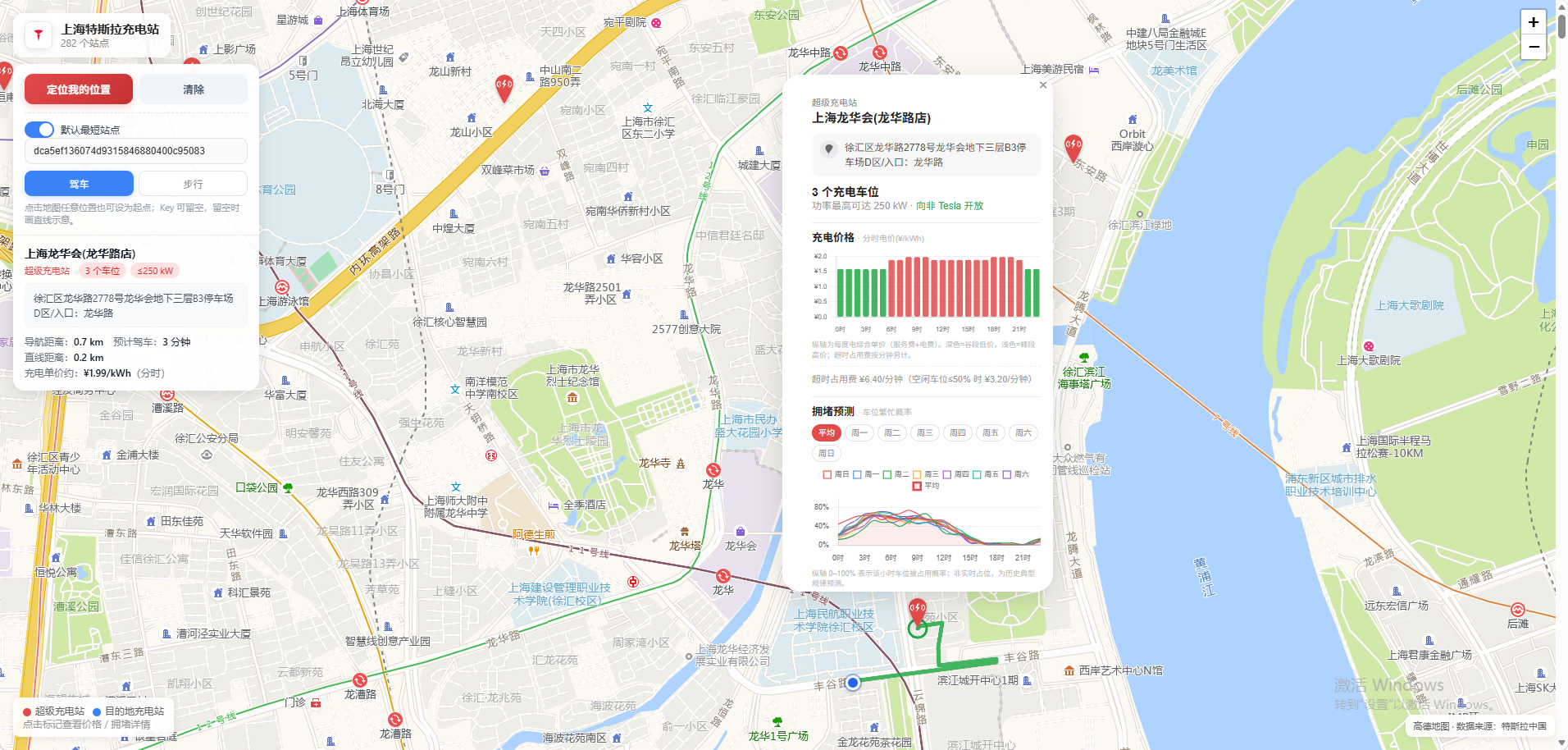Click the location pin icon in popup address
Viewport: 1568px width, 750px height.
point(829,149)
